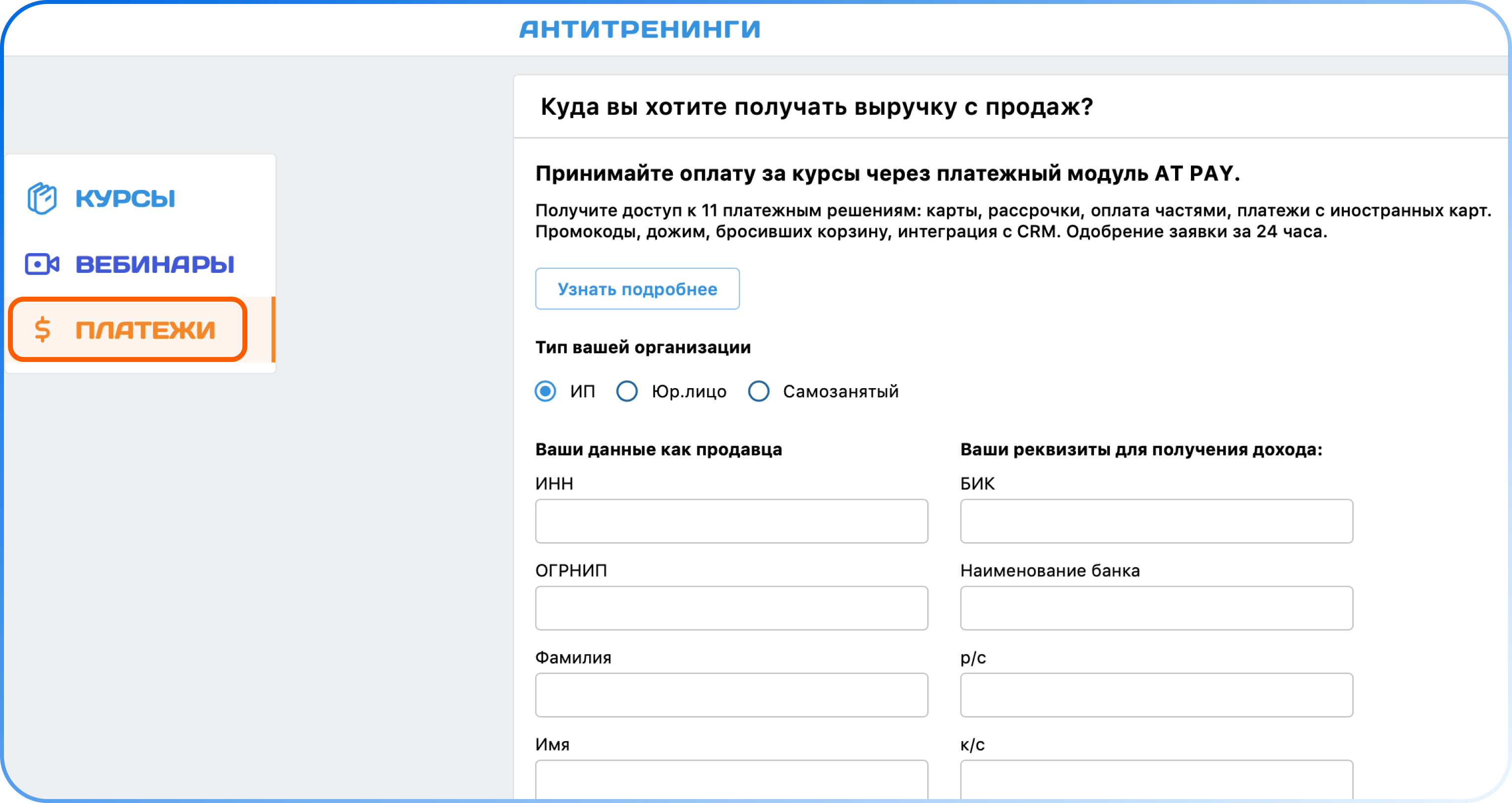Select the ИП radio button
This screenshot has width=1512, height=803.
tap(545, 391)
